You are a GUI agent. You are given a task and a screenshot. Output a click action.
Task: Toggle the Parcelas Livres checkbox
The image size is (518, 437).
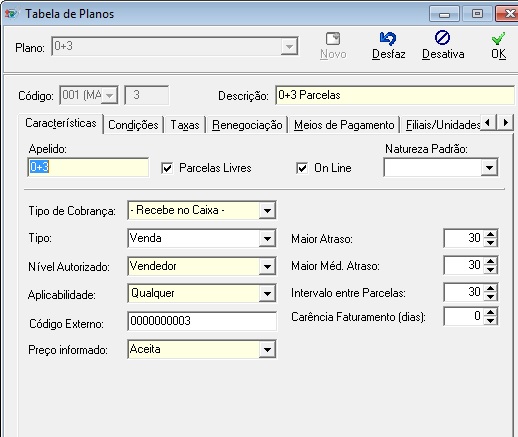(167, 168)
